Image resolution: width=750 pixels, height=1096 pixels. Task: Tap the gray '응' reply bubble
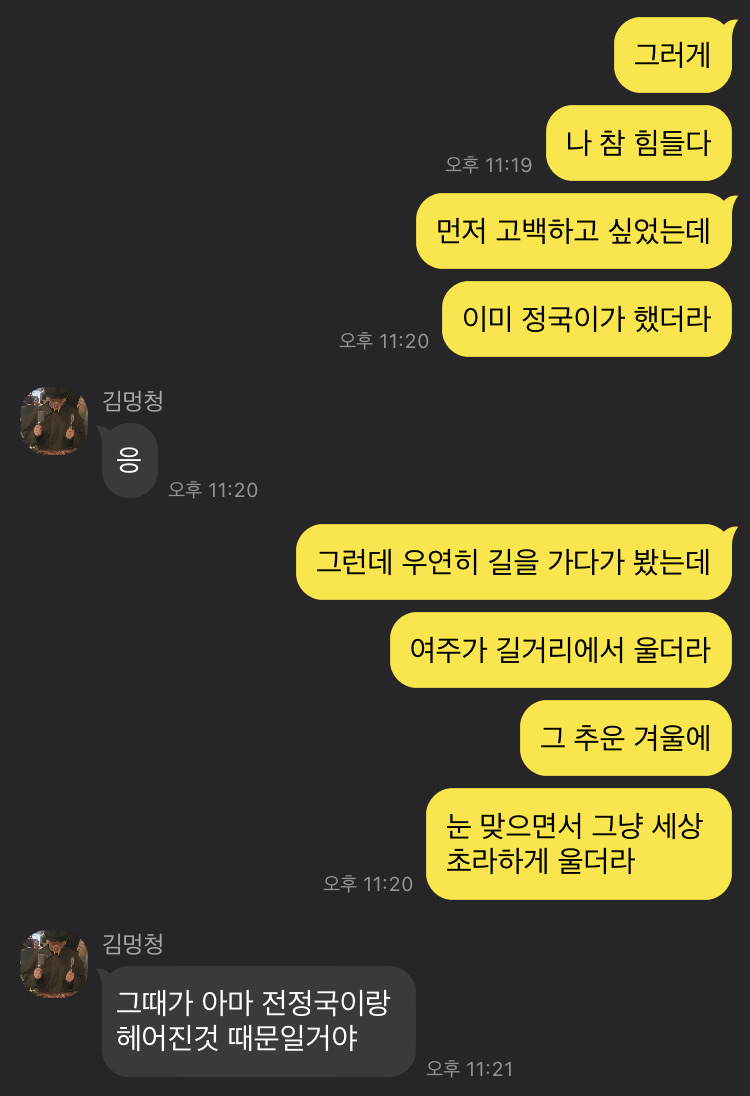point(129,461)
